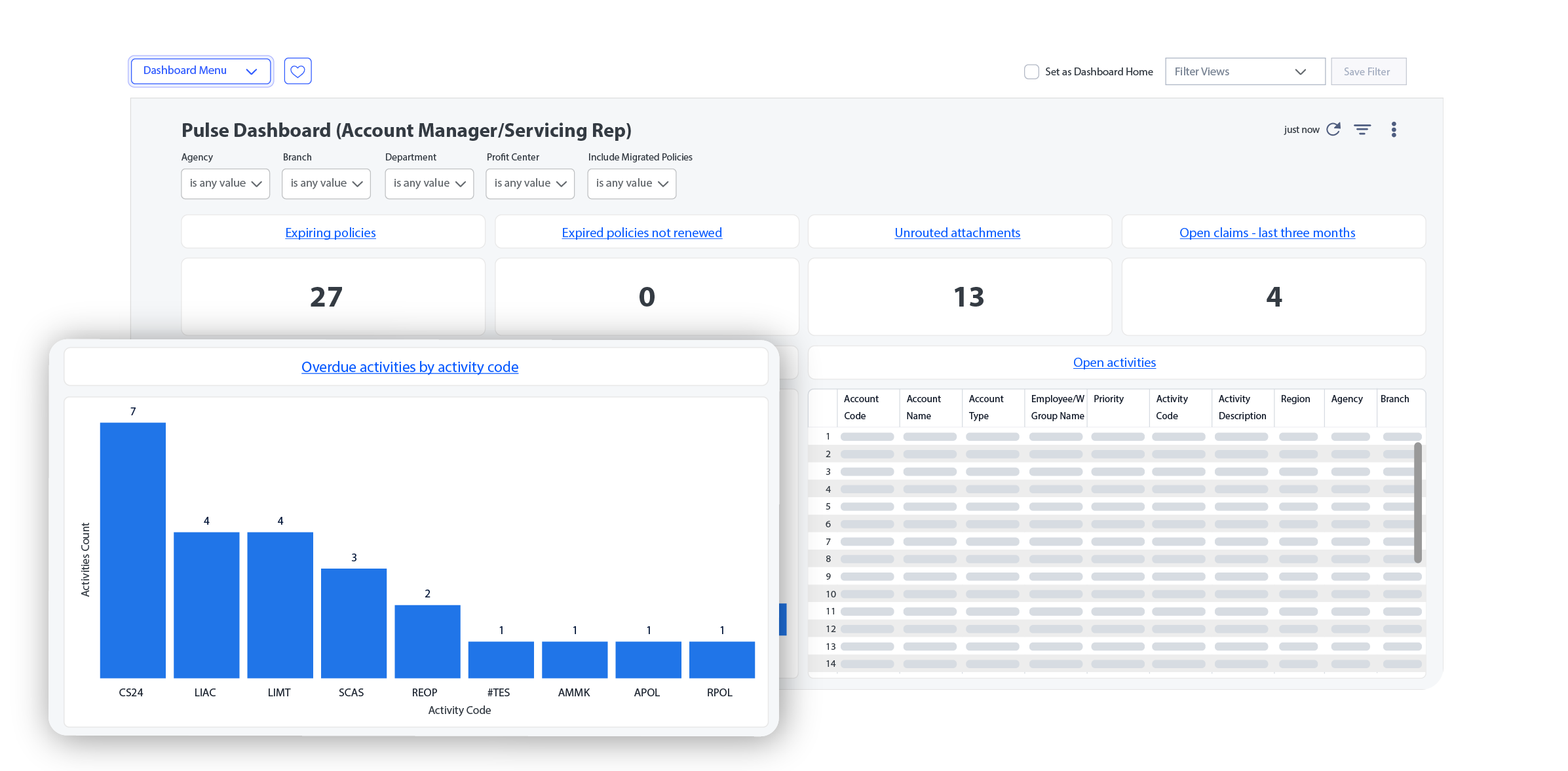Open the Department filter dropdown
This screenshot has width=1568, height=771.
pos(429,183)
